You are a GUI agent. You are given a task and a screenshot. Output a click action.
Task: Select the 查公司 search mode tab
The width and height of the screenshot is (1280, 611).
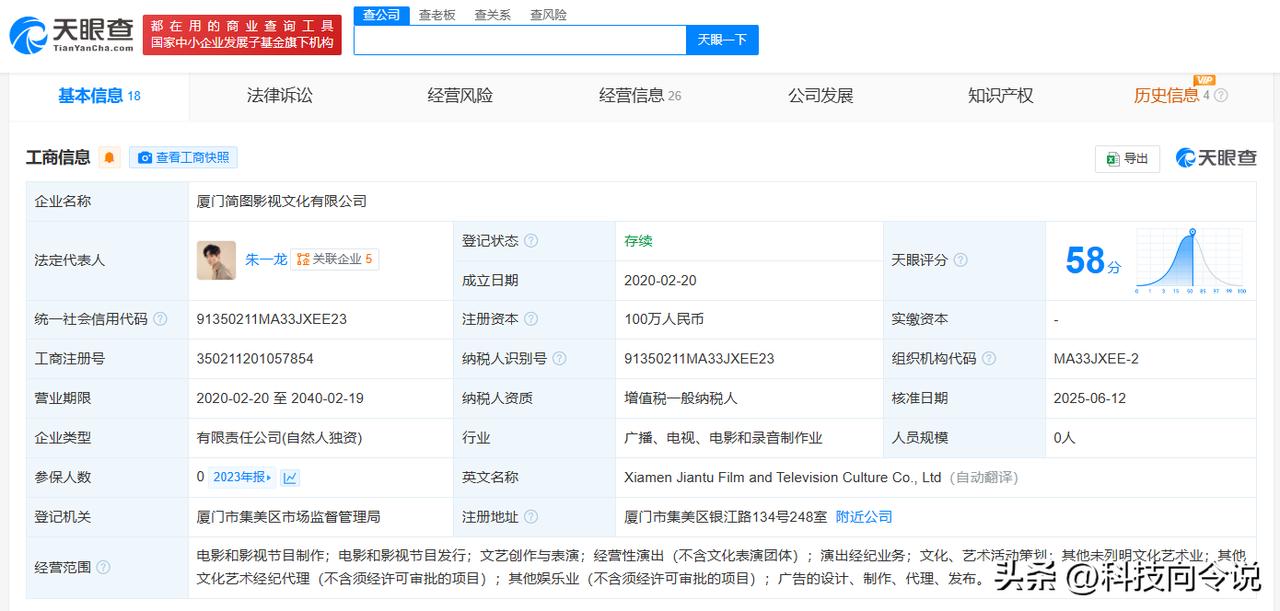(381, 15)
